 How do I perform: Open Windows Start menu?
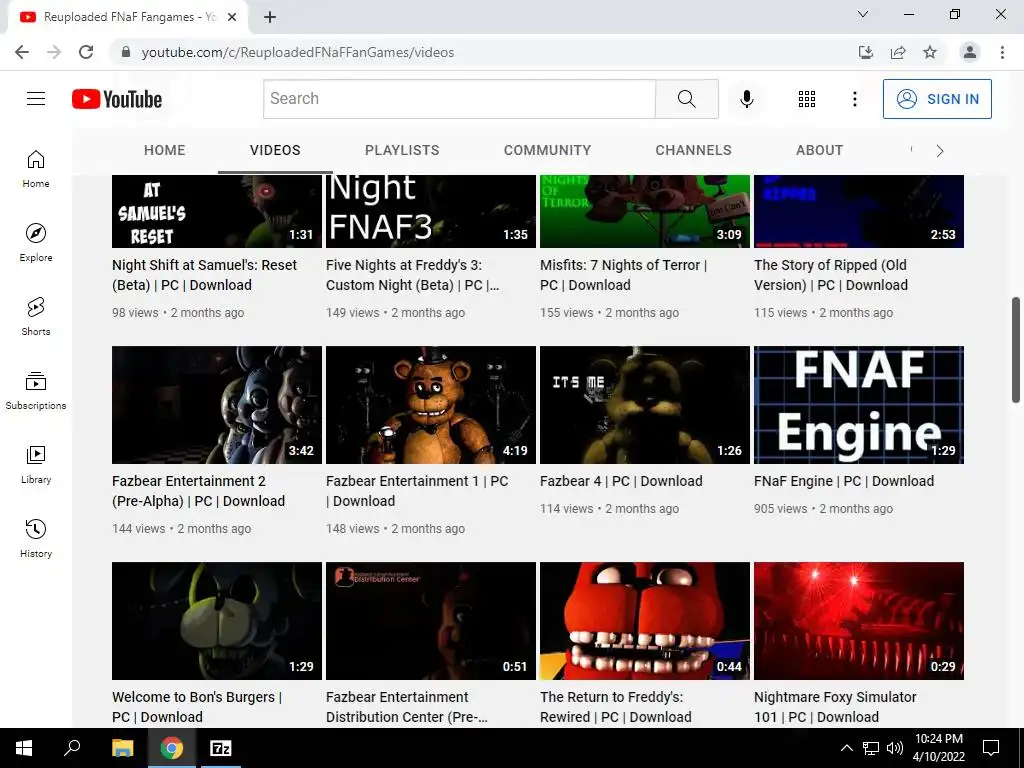click(x=24, y=748)
